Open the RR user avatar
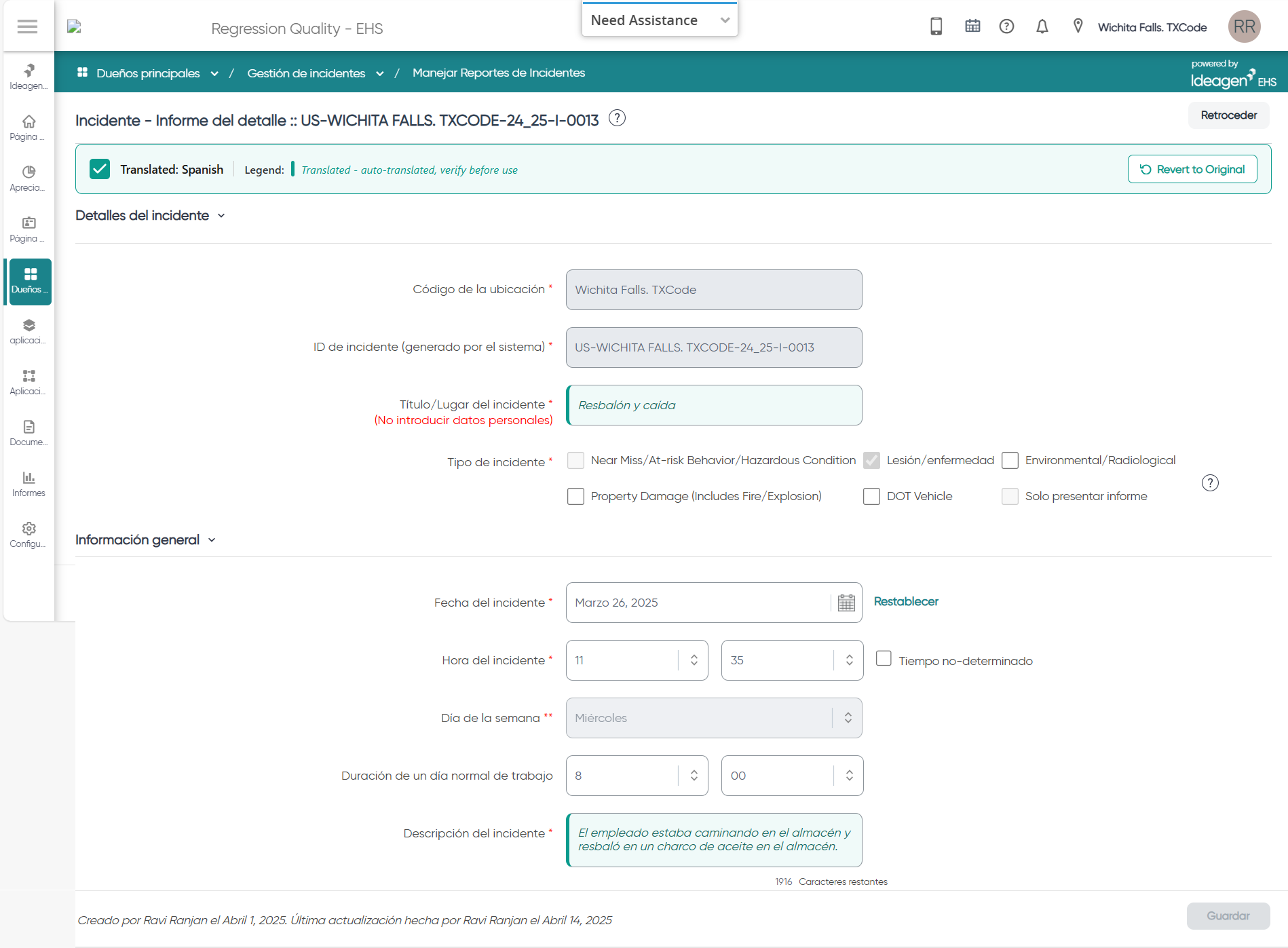1288x948 pixels. point(1244,26)
